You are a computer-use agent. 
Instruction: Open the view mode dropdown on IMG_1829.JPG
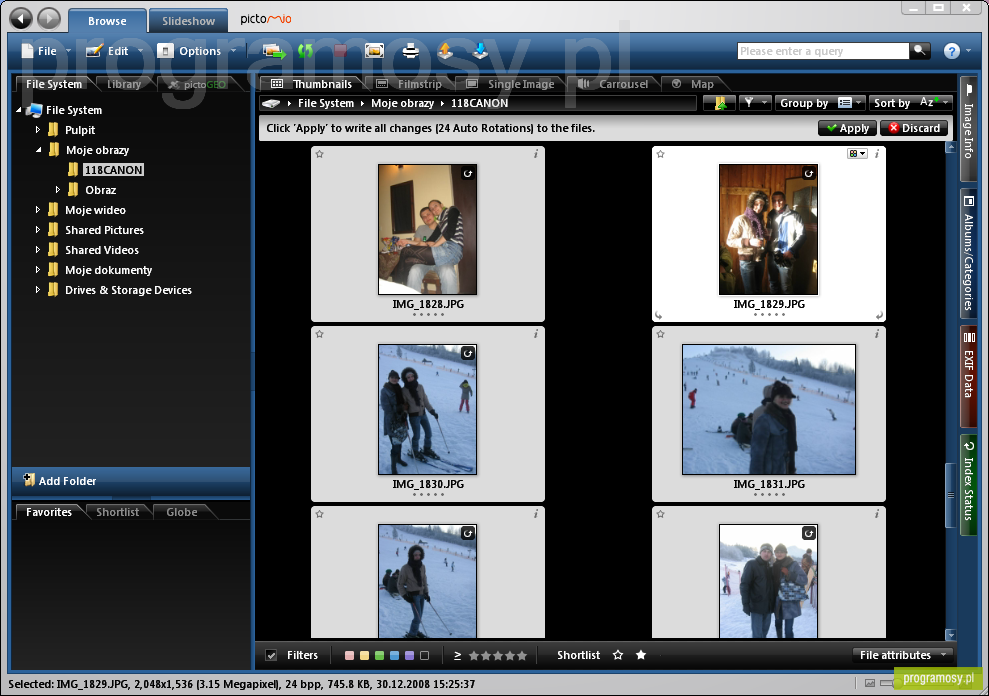(x=857, y=153)
